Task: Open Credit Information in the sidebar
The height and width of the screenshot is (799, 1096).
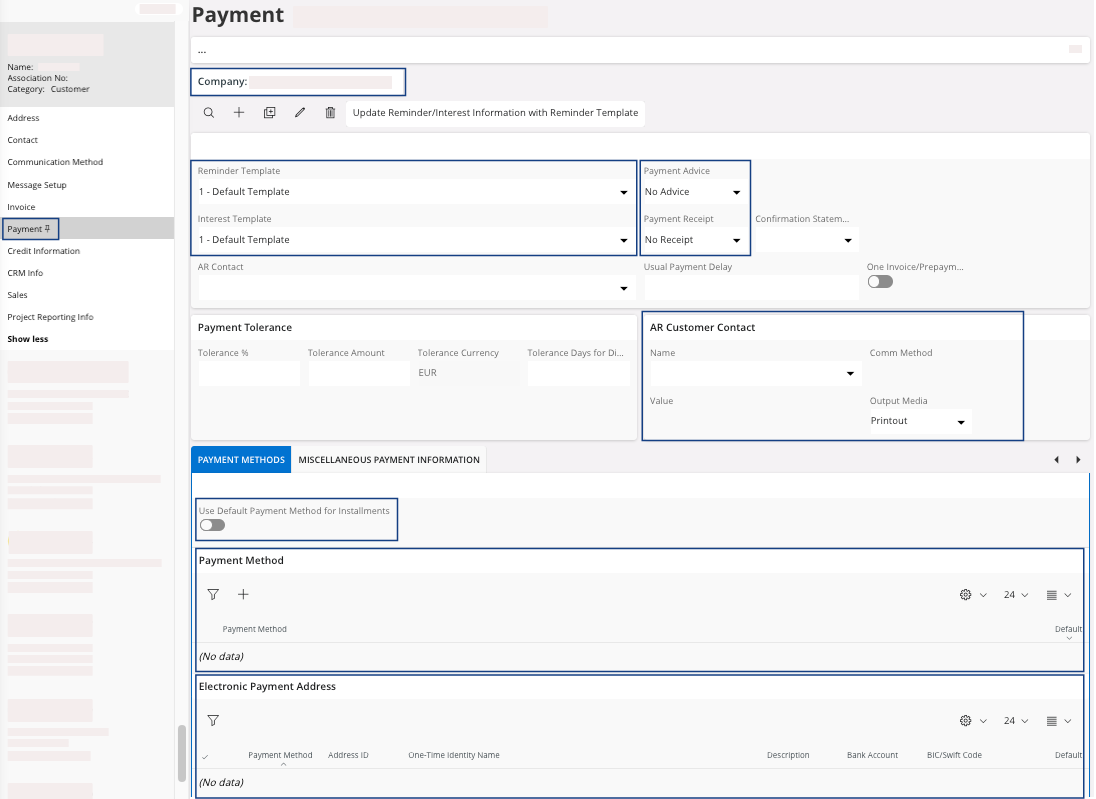Action: (x=44, y=251)
